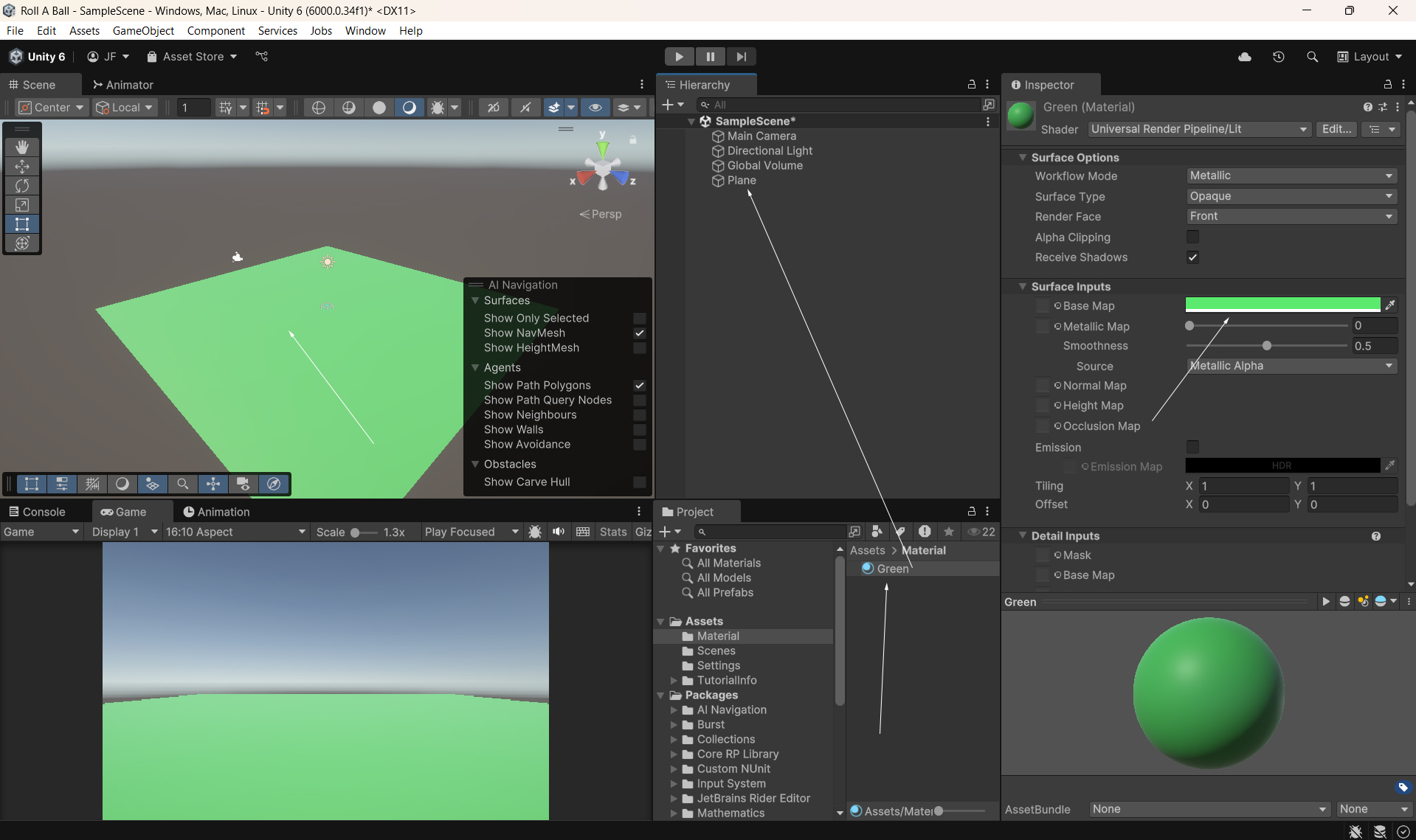Enable the Alpha Clipping checkbox
1416x840 pixels.
(x=1192, y=237)
